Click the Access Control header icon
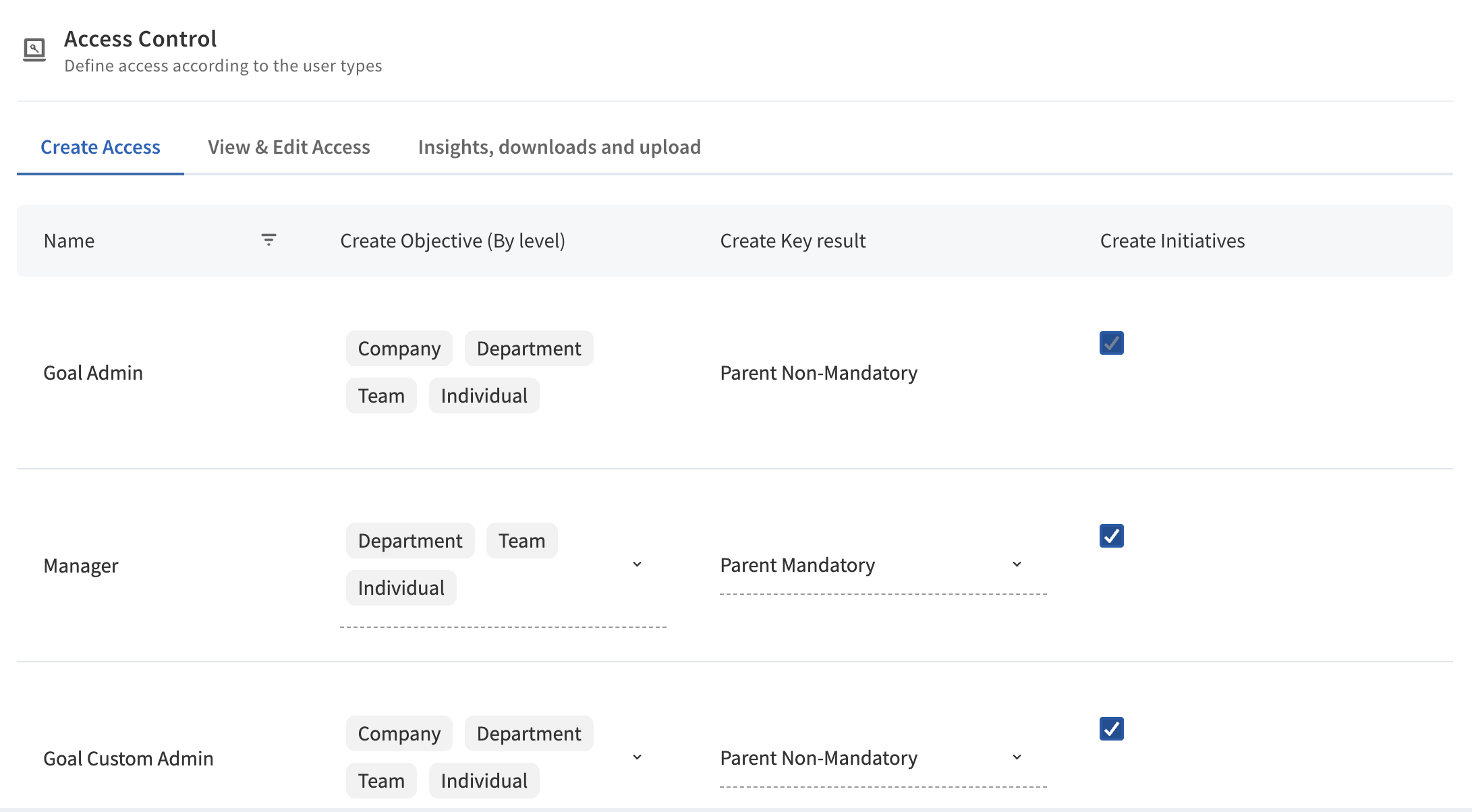1472x812 pixels. (x=34, y=49)
